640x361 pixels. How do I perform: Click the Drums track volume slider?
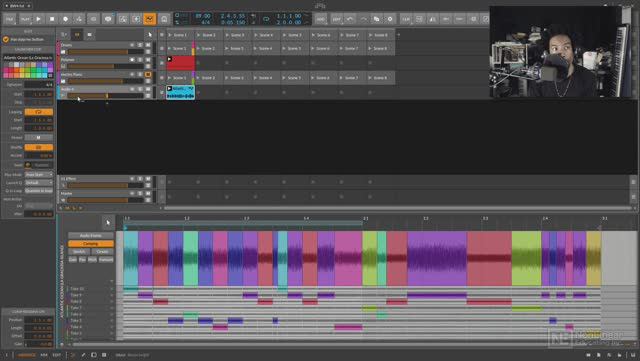click(105, 52)
